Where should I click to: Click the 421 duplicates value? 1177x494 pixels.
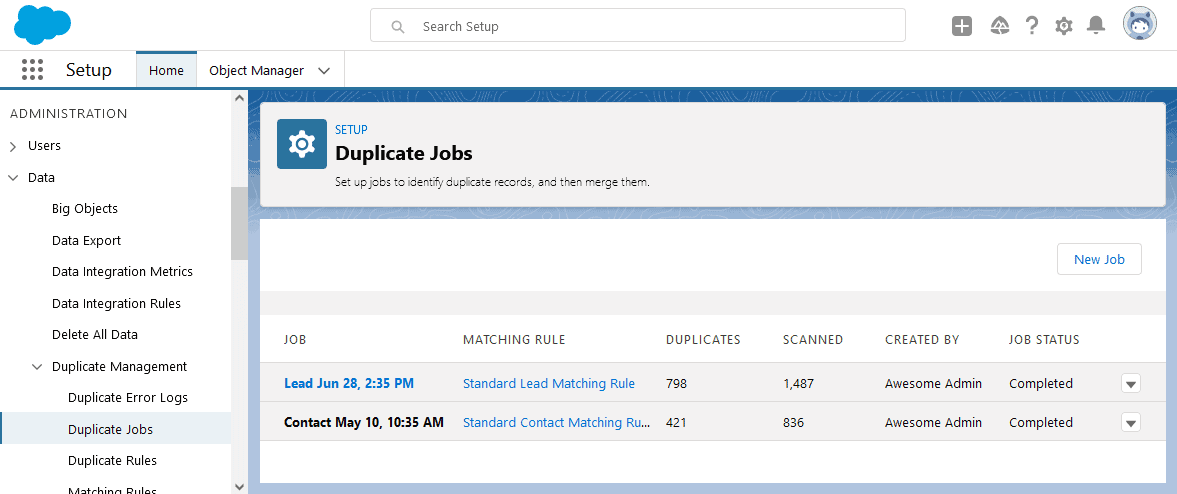(x=676, y=422)
